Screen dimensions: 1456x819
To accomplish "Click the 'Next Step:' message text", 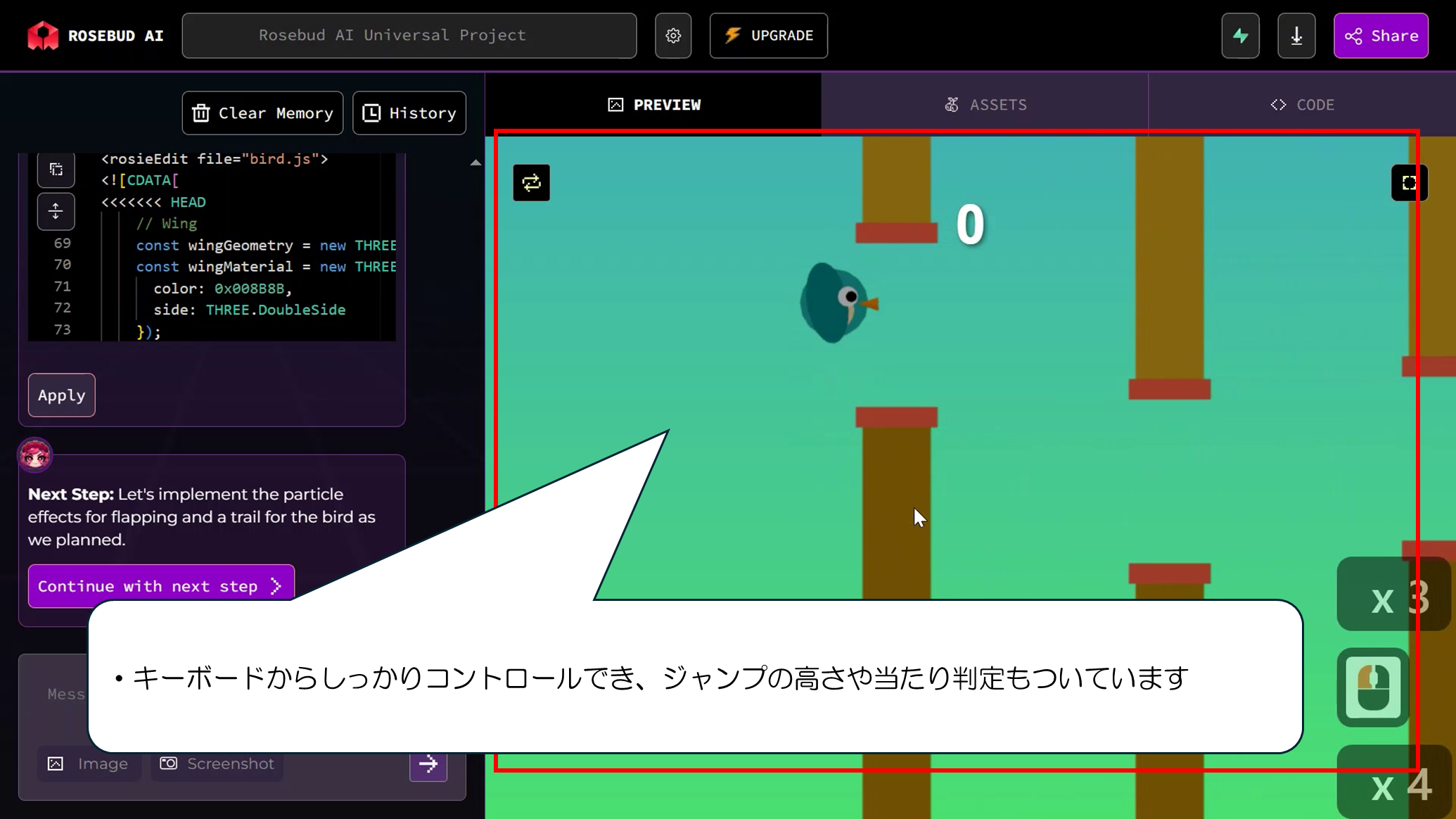I will click(x=70, y=494).
